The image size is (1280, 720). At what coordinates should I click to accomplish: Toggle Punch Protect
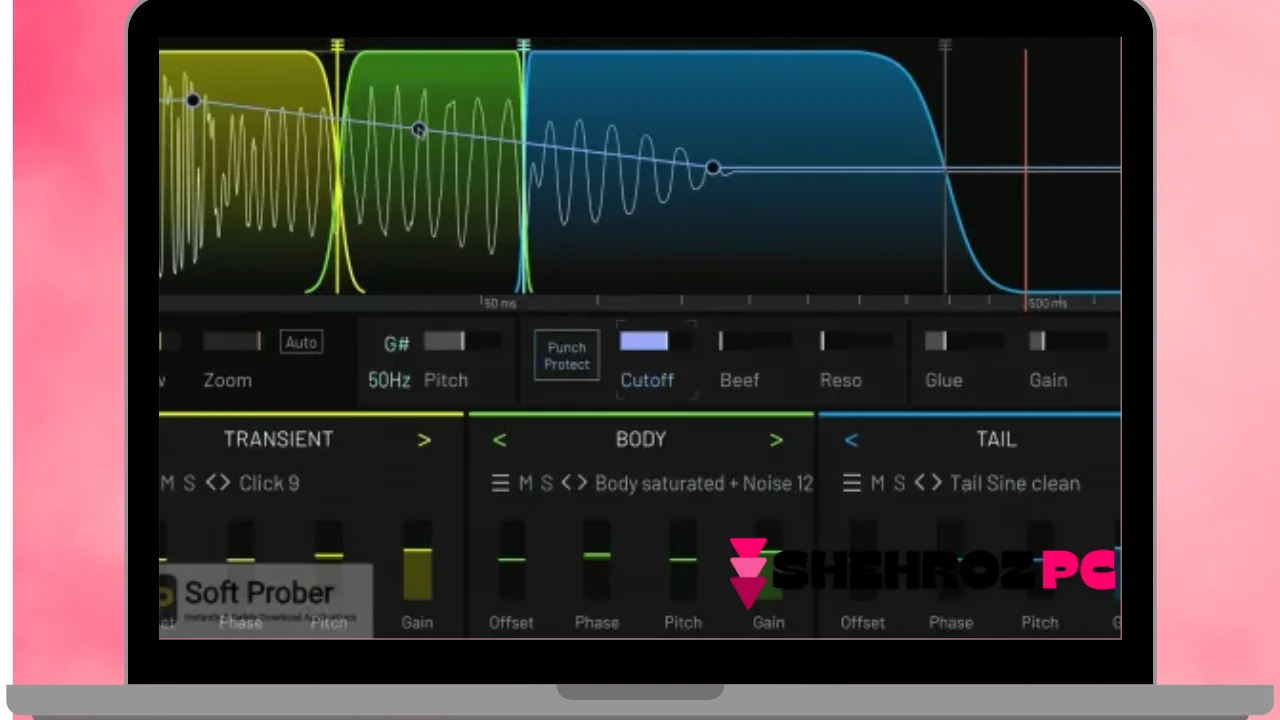coord(567,356)
